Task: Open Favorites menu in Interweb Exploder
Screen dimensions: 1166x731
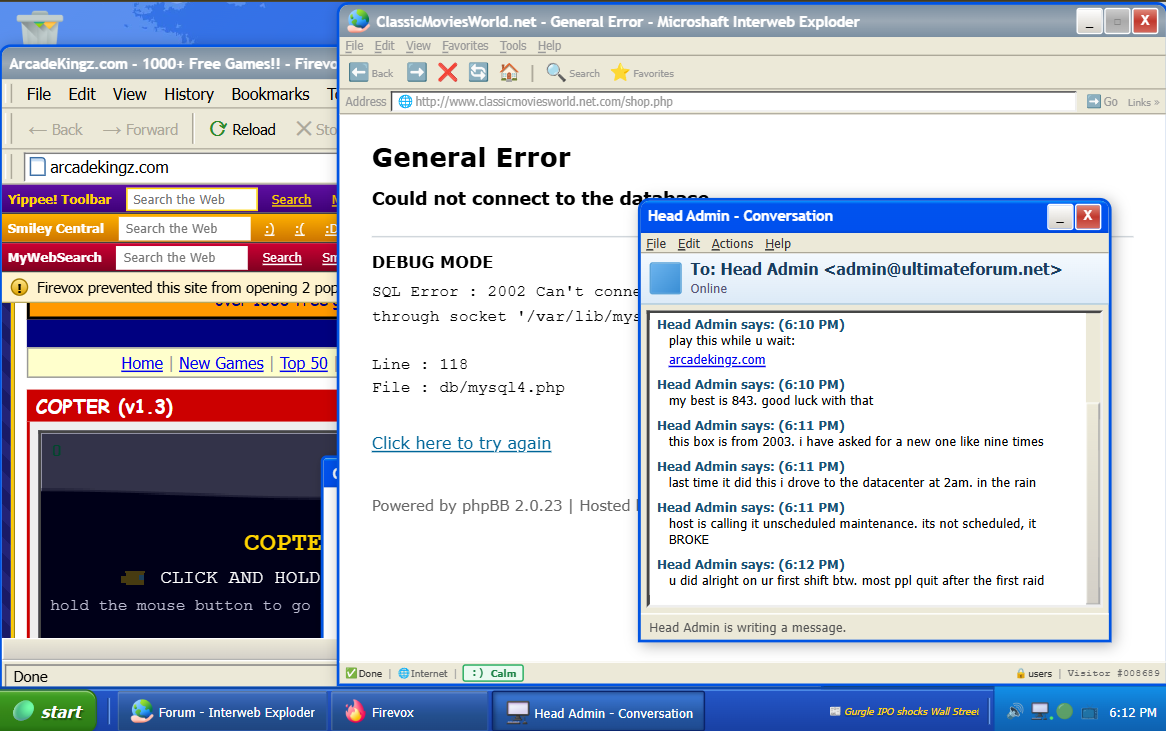Action: tap(465, 45)
